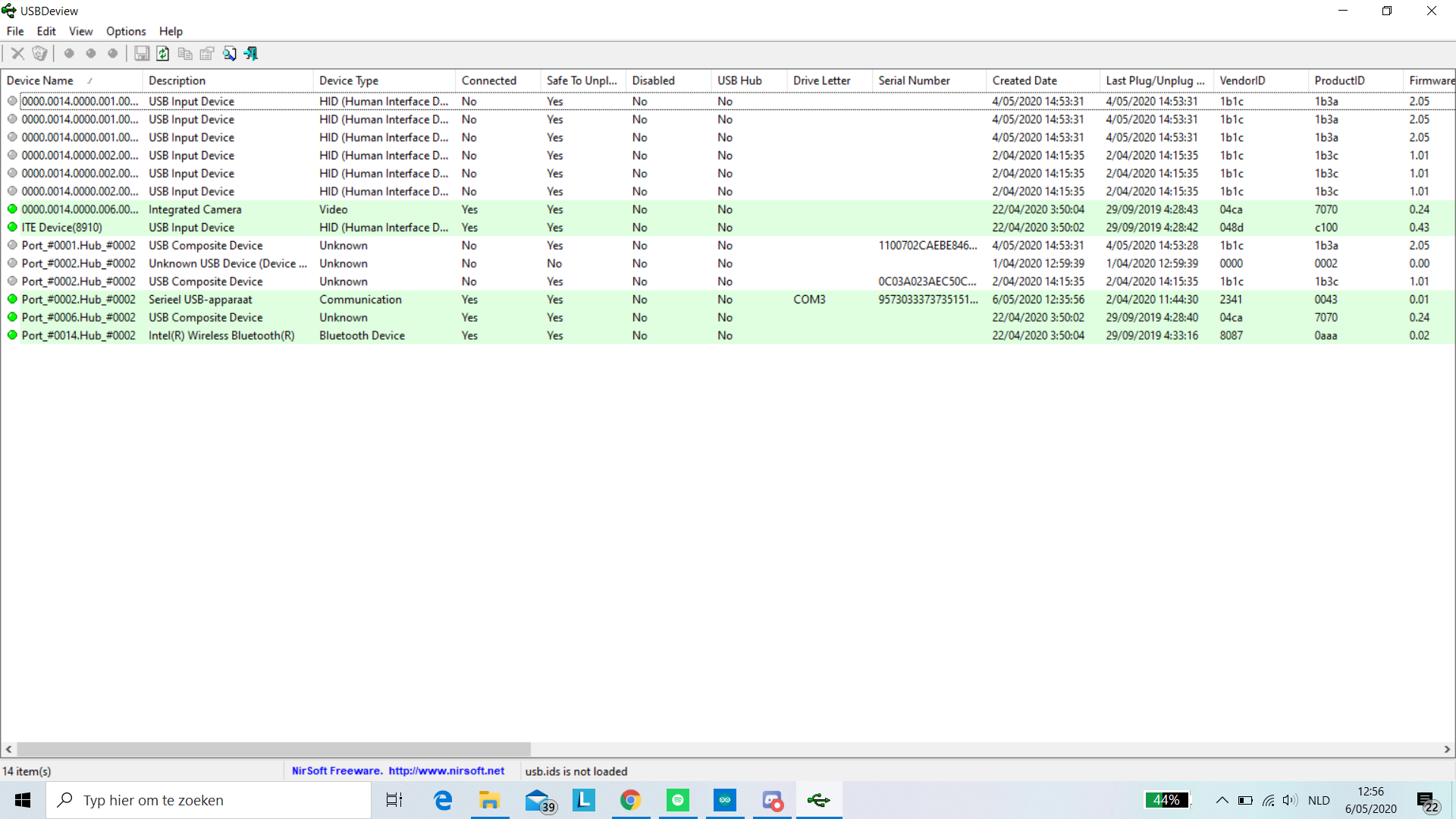Sort list by VendorID column header
1456x819 pixels.
point(1242,80)
